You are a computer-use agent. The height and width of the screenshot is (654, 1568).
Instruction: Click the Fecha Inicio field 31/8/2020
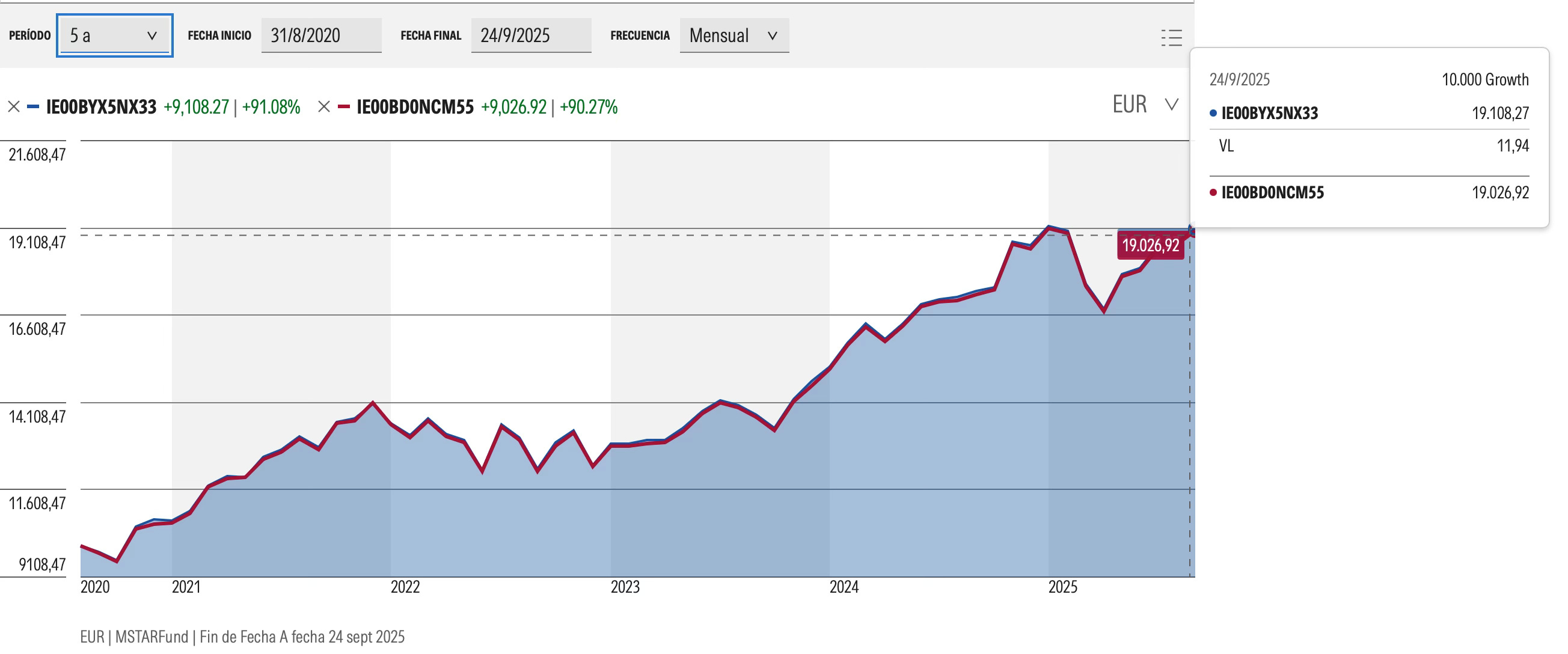[321, 36]
